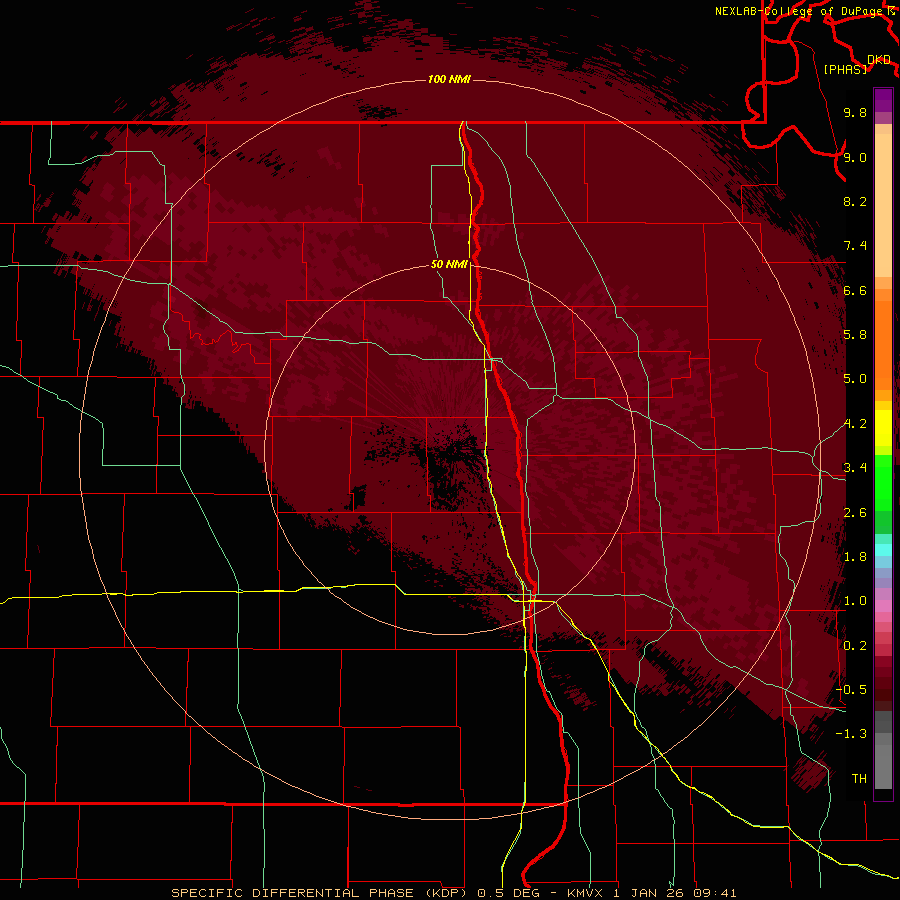Pick the purple swatch atop the color bar
Screen dimensions: 900x900
[x=883, y=100]
